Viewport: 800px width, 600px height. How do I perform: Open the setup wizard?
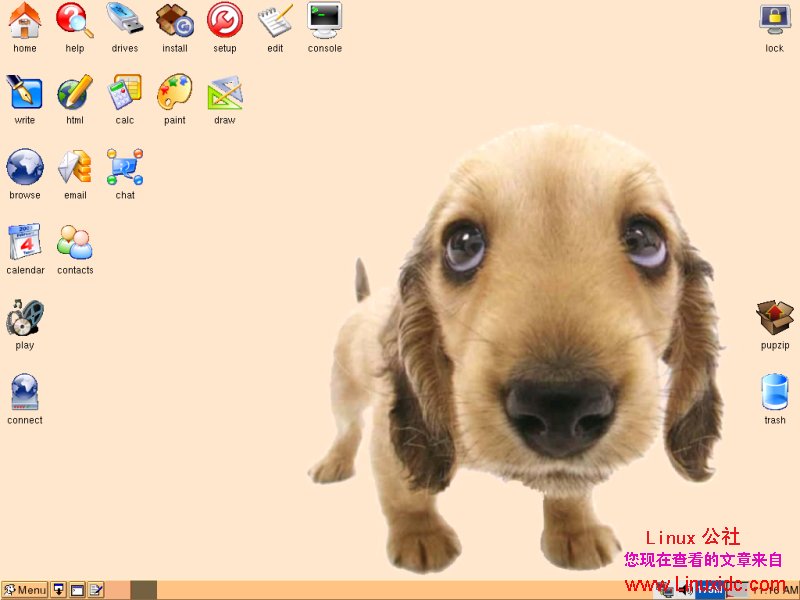point(224,20)
